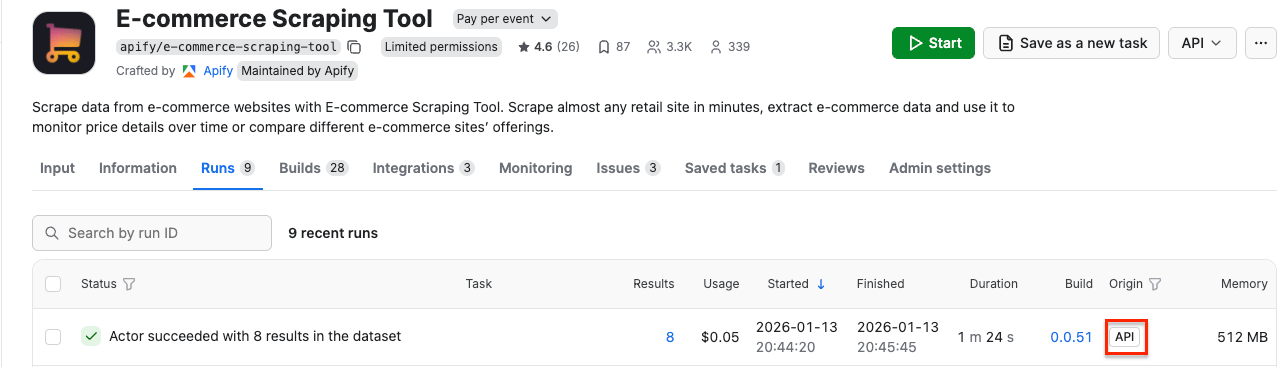Click the 1 m 24 s duration
Image resolution: width=1288 pixels, height=367 pixels.
985,337
